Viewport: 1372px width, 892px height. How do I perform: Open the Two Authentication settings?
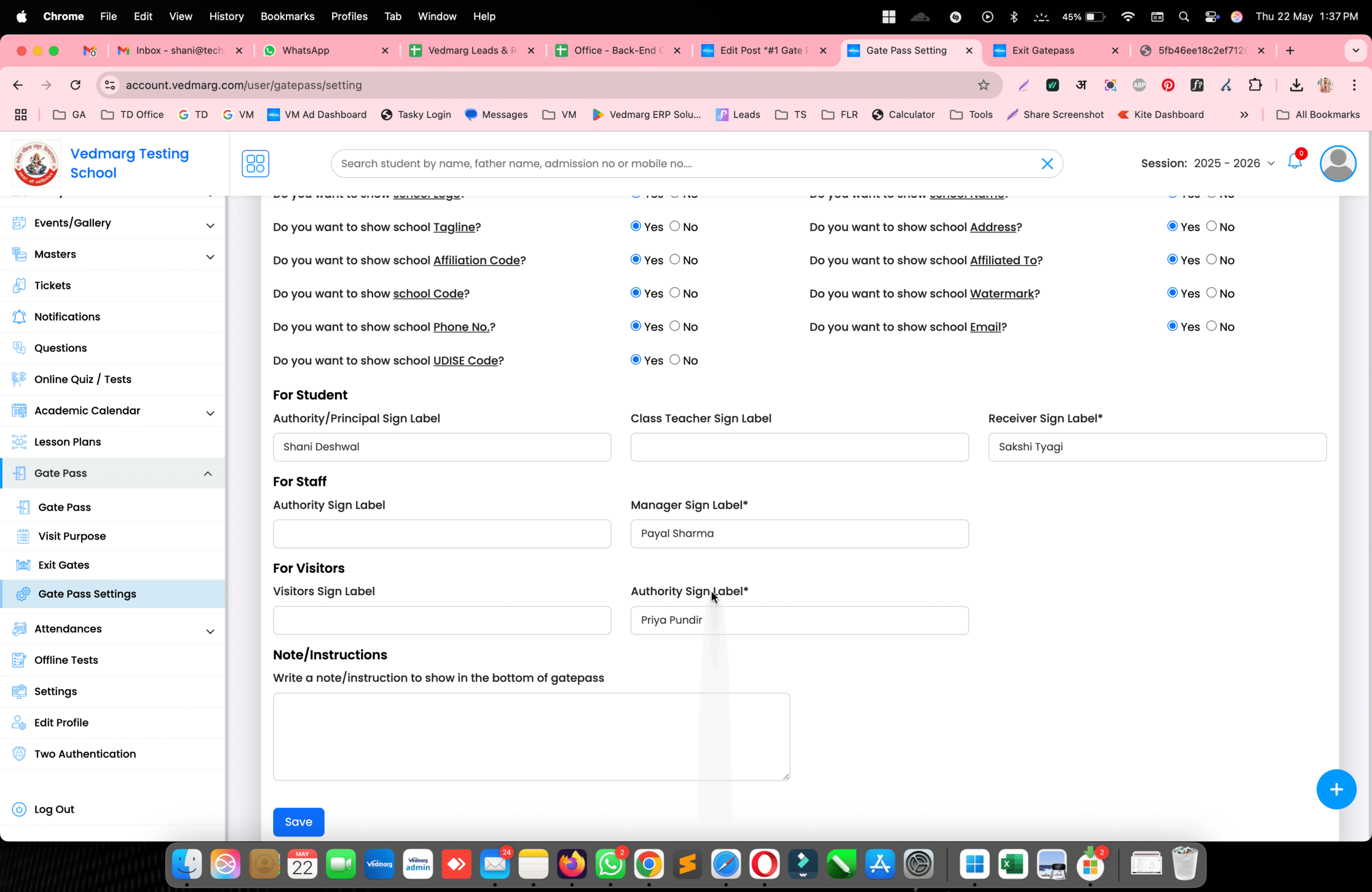85,754
